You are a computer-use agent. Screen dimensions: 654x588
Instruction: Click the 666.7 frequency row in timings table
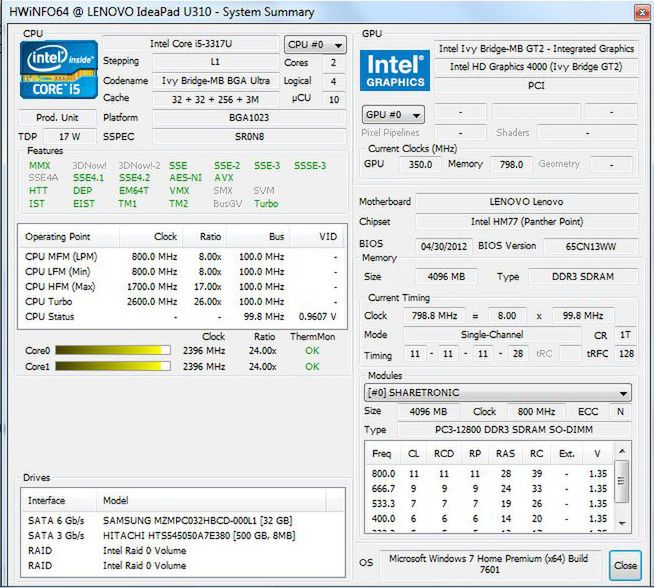tap(489, 489)
